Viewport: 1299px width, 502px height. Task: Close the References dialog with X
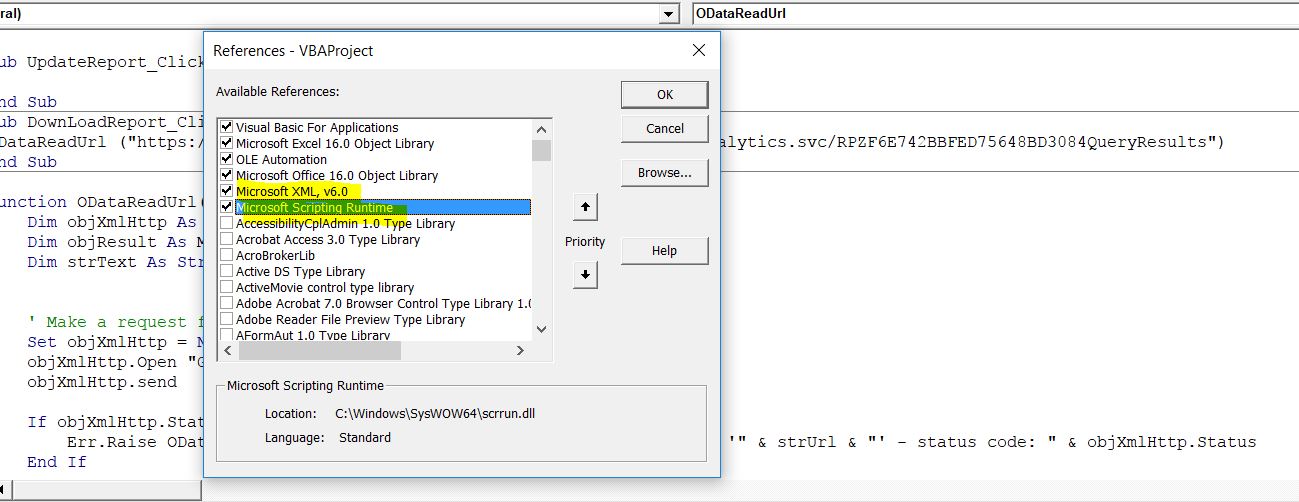698,50
